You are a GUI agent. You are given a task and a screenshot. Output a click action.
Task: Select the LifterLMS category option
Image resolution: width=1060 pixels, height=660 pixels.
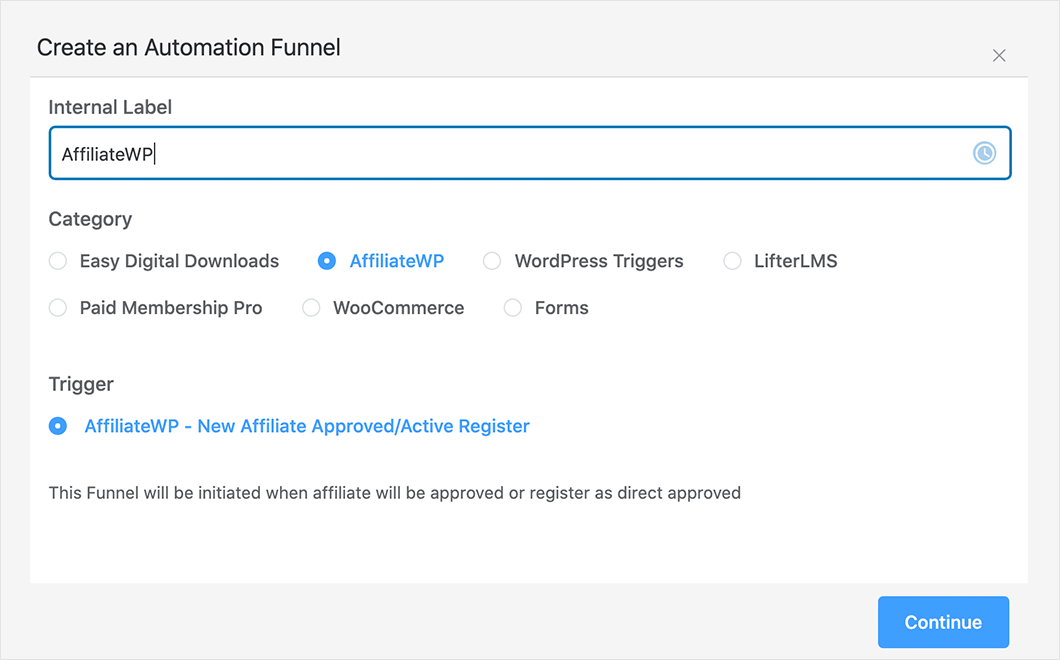[731, 260]
